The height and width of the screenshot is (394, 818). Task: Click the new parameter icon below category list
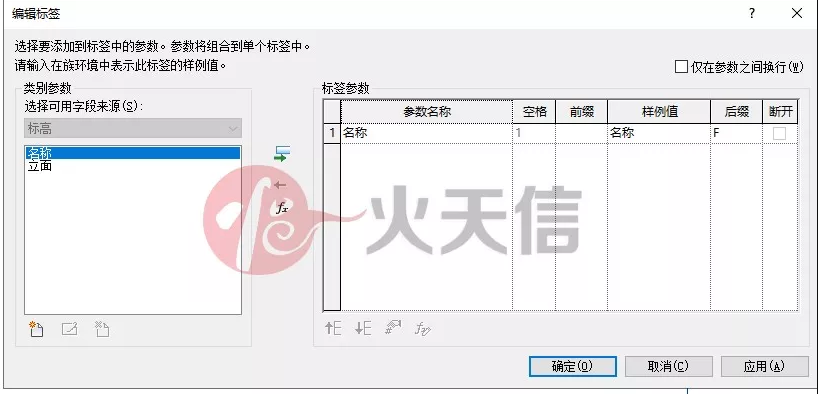(37, 329)
